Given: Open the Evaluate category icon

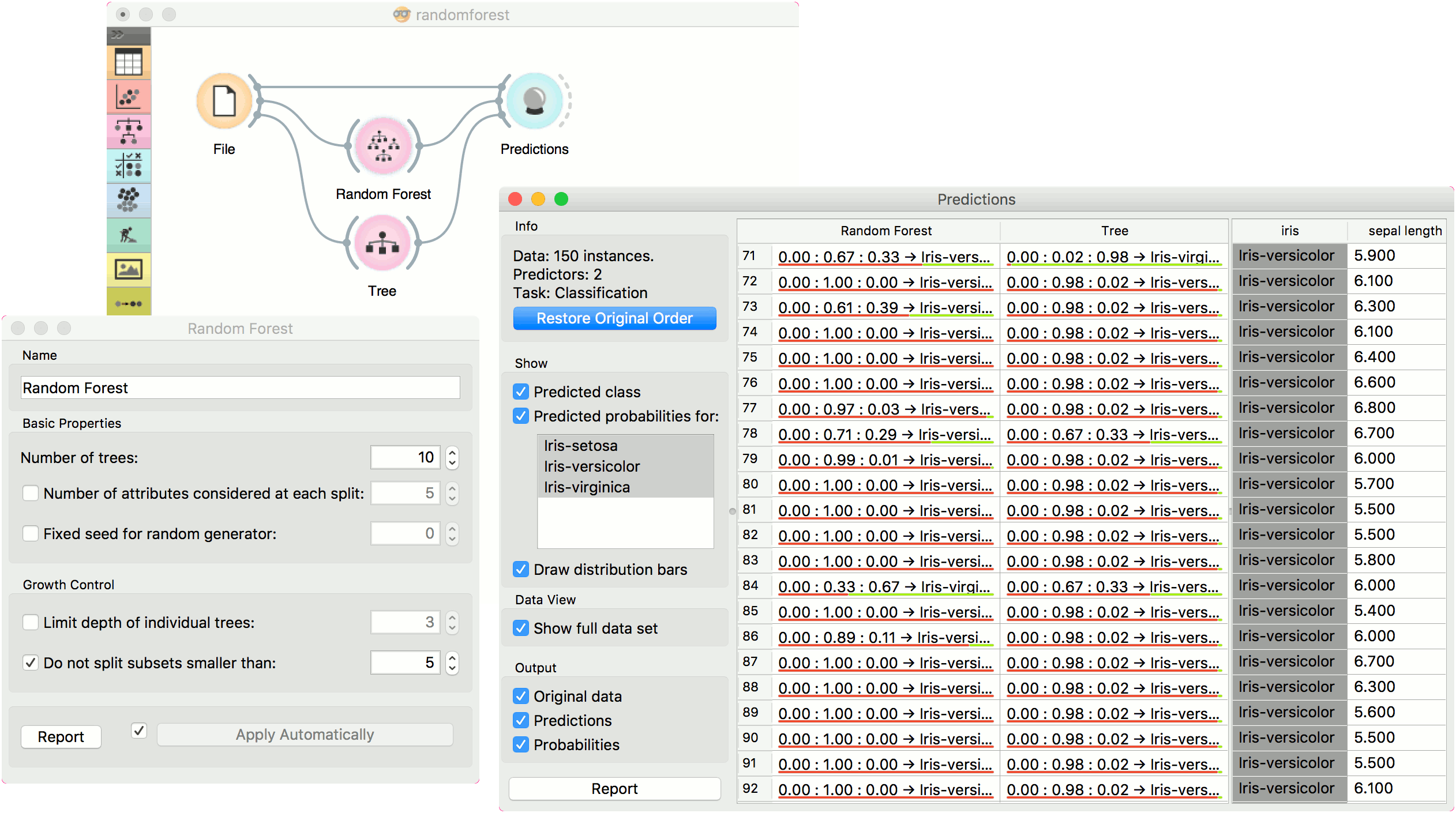Looking at the screenshot, I should [x=128, y=165].
